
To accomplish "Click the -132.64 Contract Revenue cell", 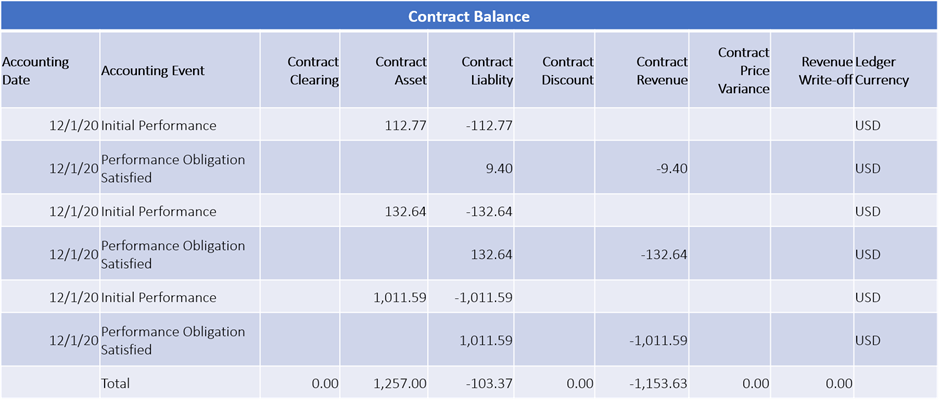I will tap(664, 254).
